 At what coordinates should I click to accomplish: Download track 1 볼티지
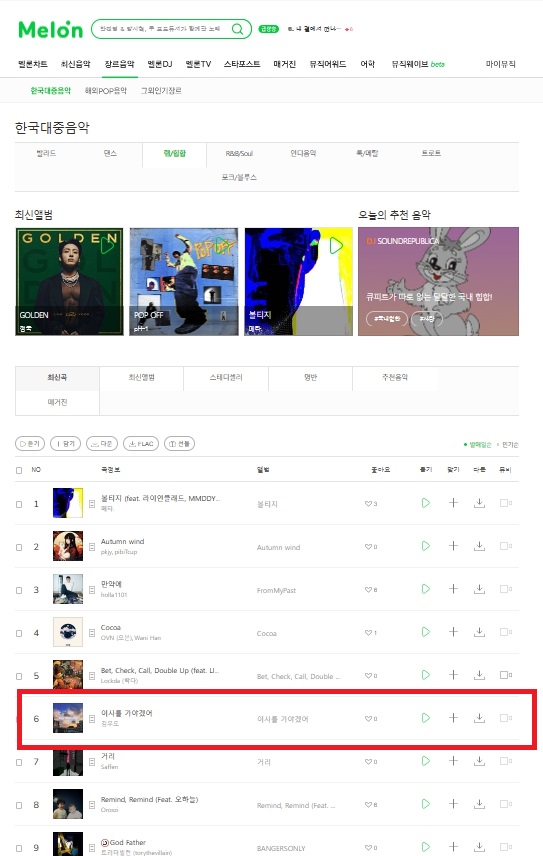click(x=479, y=503)
